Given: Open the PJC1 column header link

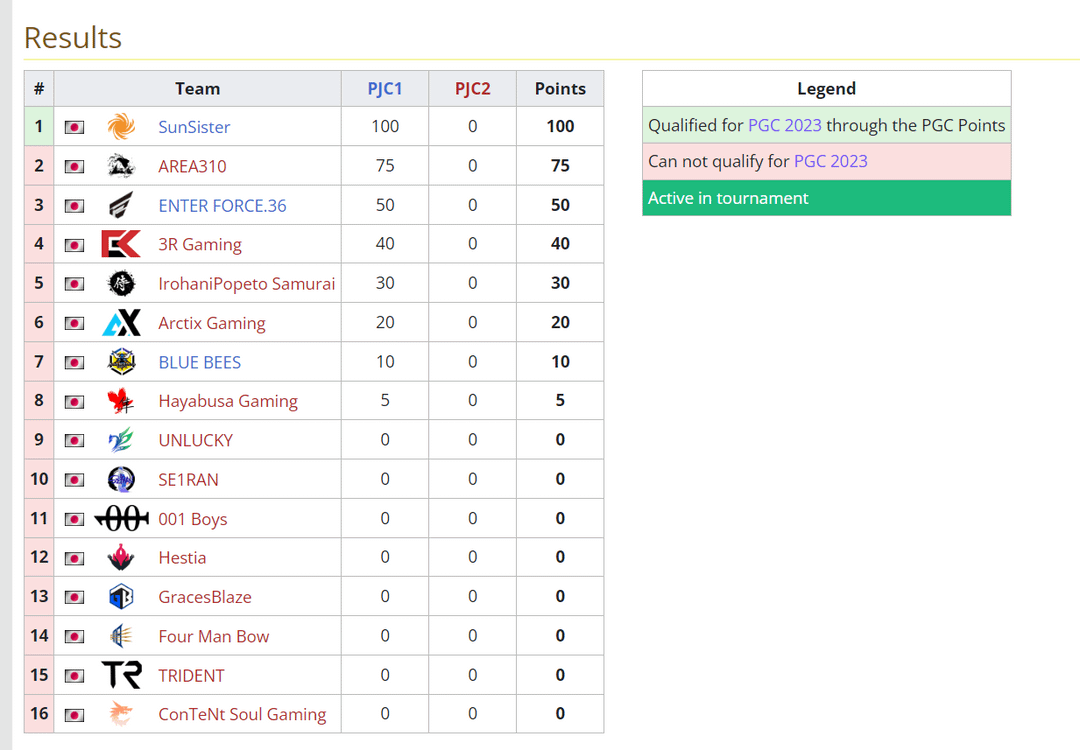Looking at the screenshot, I should pyautogui.click(x=385, y=89).
